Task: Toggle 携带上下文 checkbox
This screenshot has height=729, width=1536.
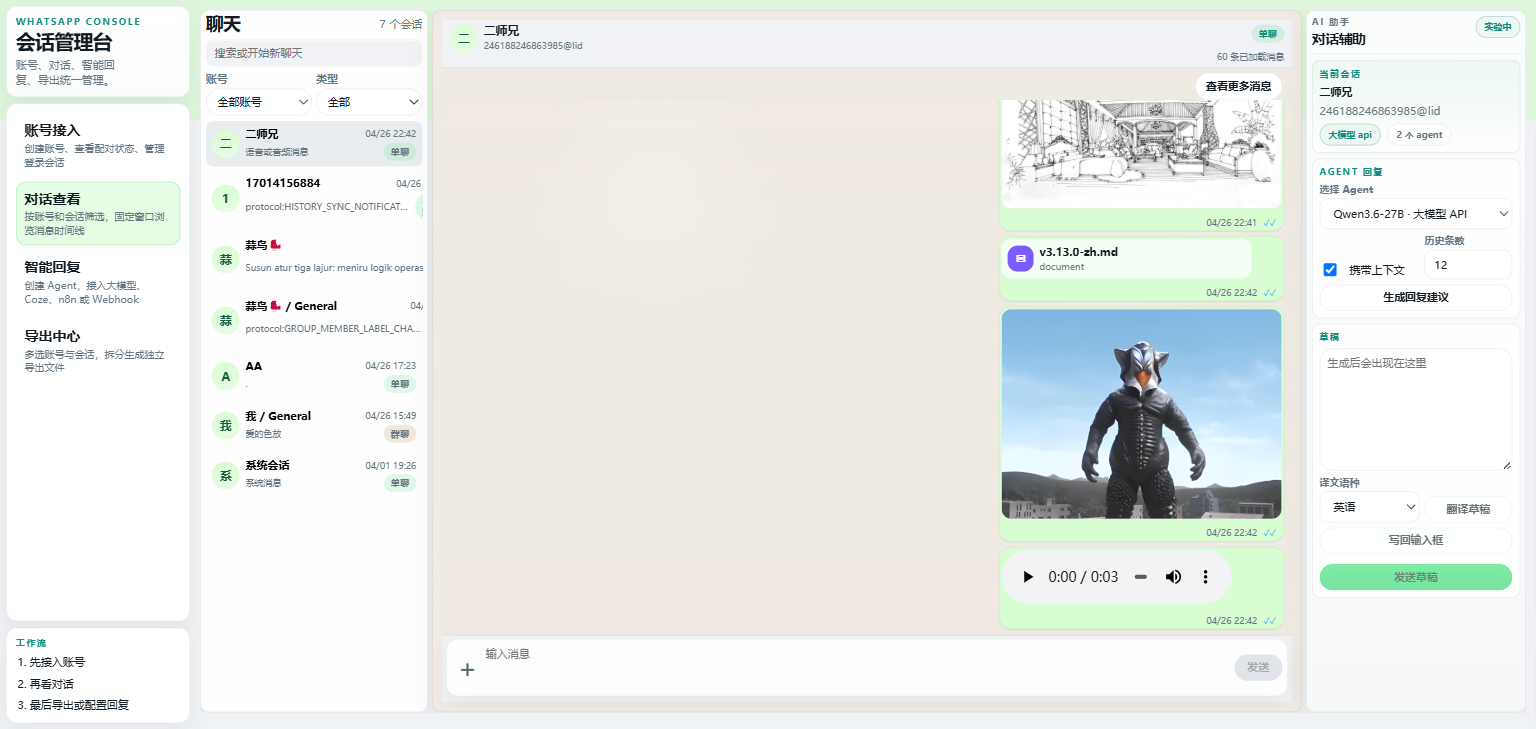Action: pos(1330,269)
